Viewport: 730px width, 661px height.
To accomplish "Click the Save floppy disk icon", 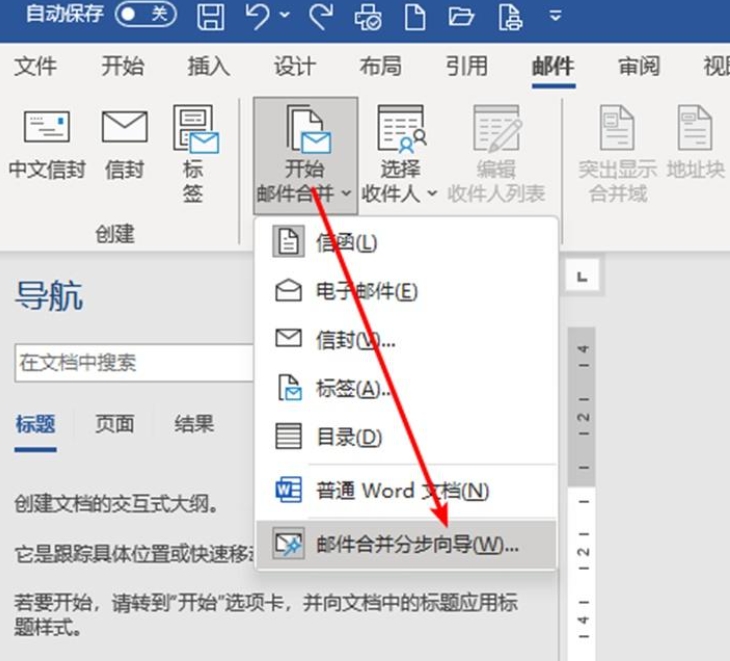I will tap(210, 16).
